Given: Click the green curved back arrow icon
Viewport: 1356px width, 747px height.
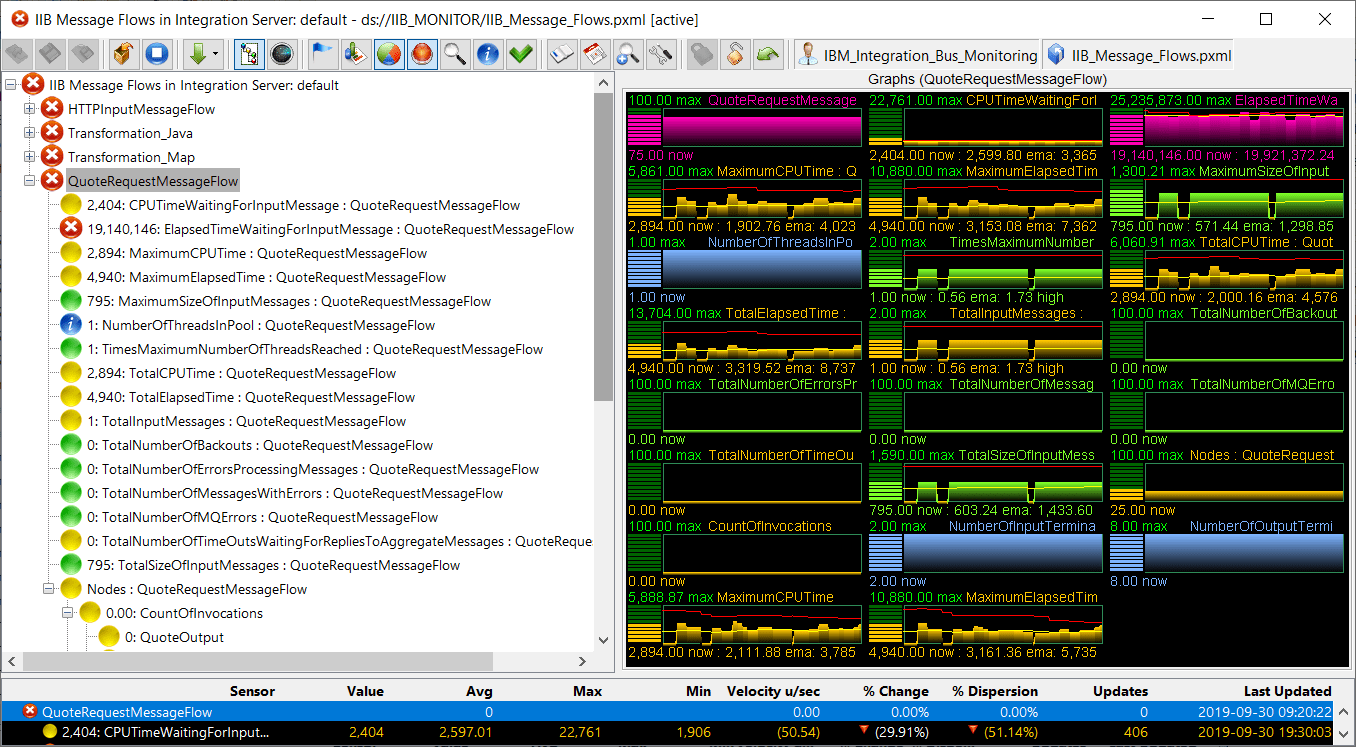Looking at the screenshot, I should [768, 54].
